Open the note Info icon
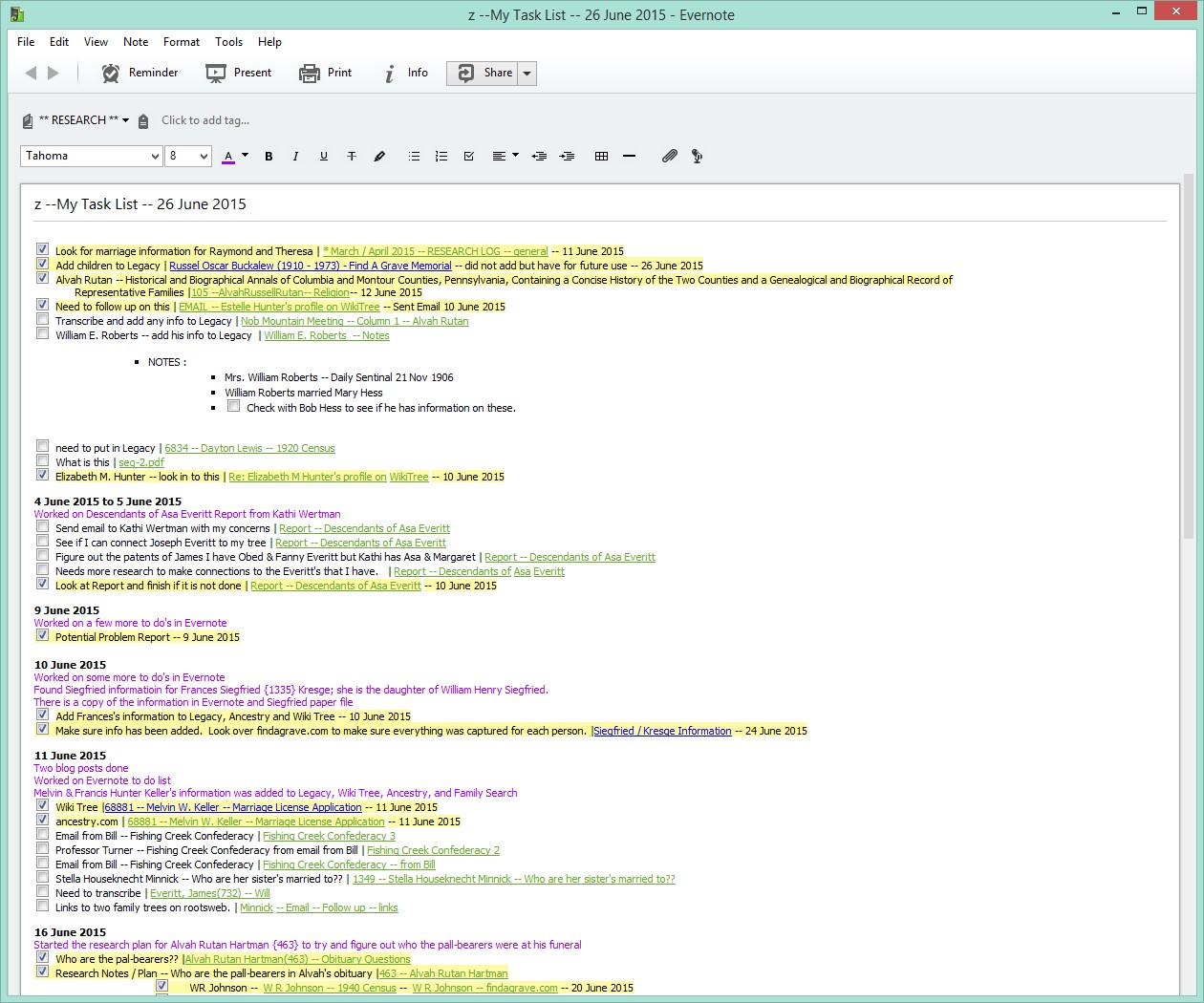Viewport: 1204px width, 1003px height. point(389,74)
